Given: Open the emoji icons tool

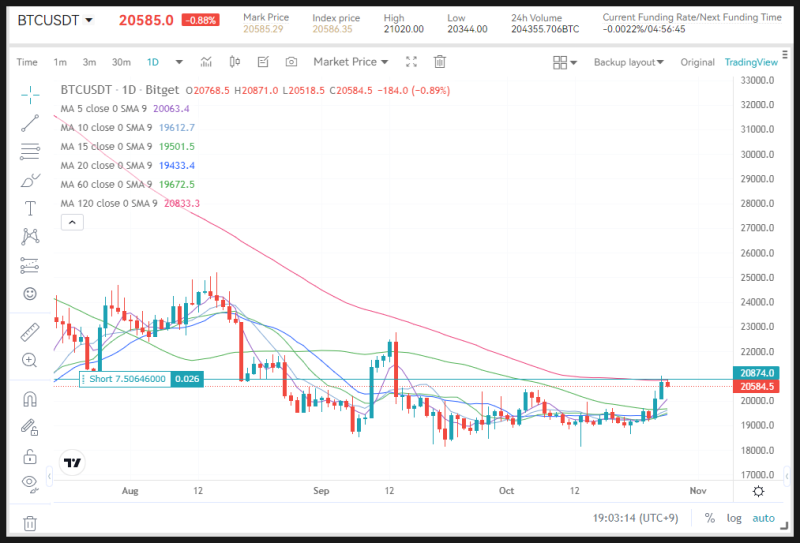Looking at the screenshot, I should pos(30,293).
